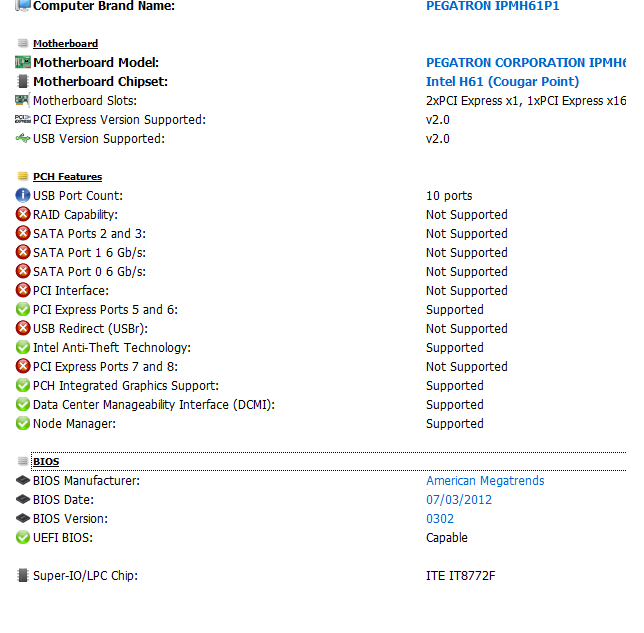Select the Super-IO/LPC Chip label
Image resolution: width=644 pixels, height=633 pixels.
click(x=85, y=576)
